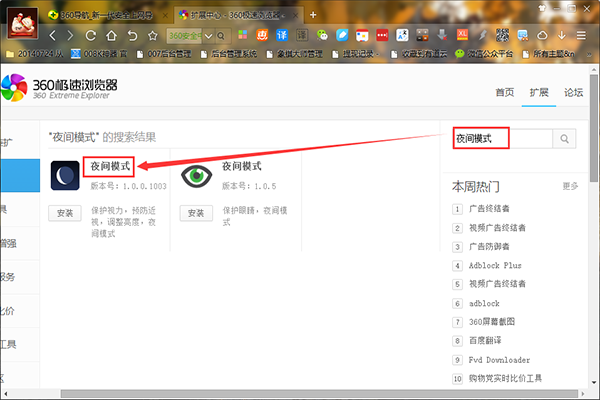
Task: Click the gray download arrow extension icon
Action: click(442, 35)
